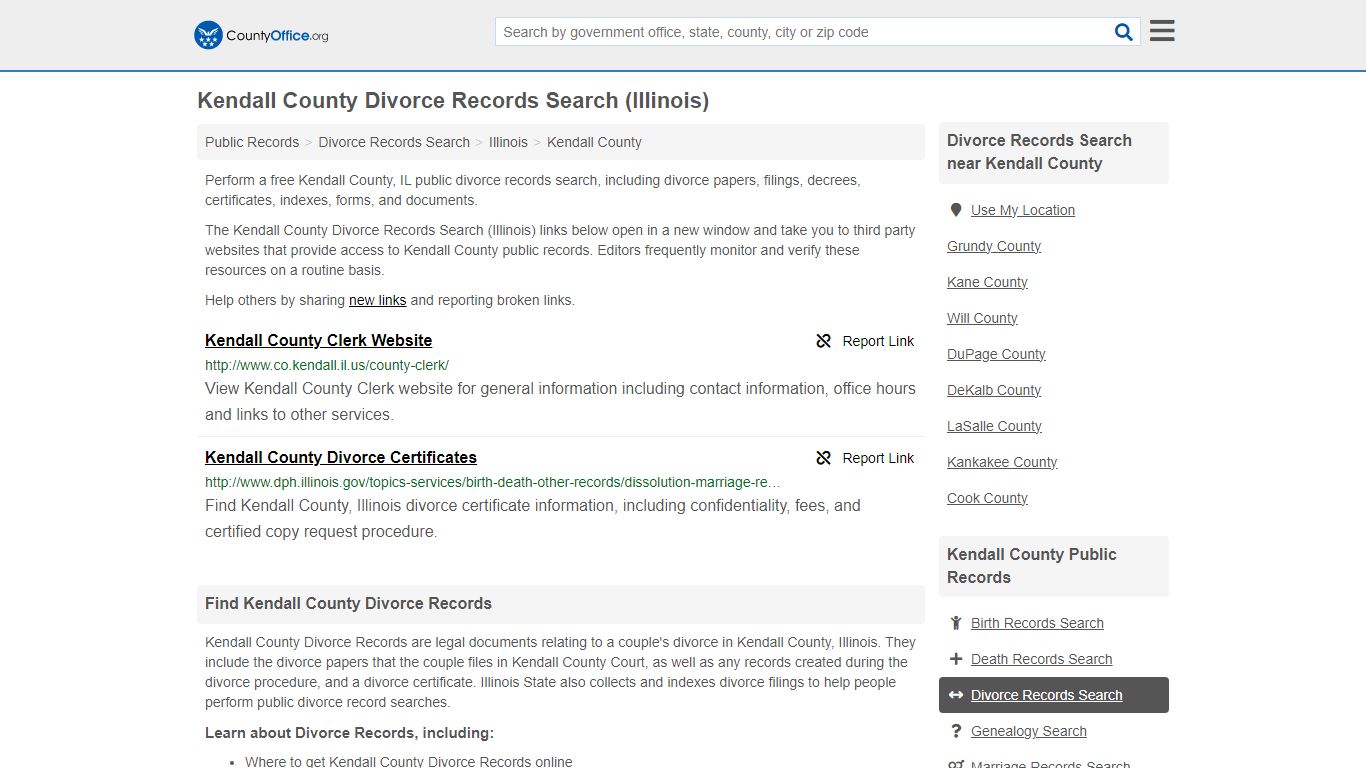Image resolution: width=1366 pixels, height=768 pixels.
Task: Click the broken link icon beside Kendall County Clerk Website
Action: [824, 341]
